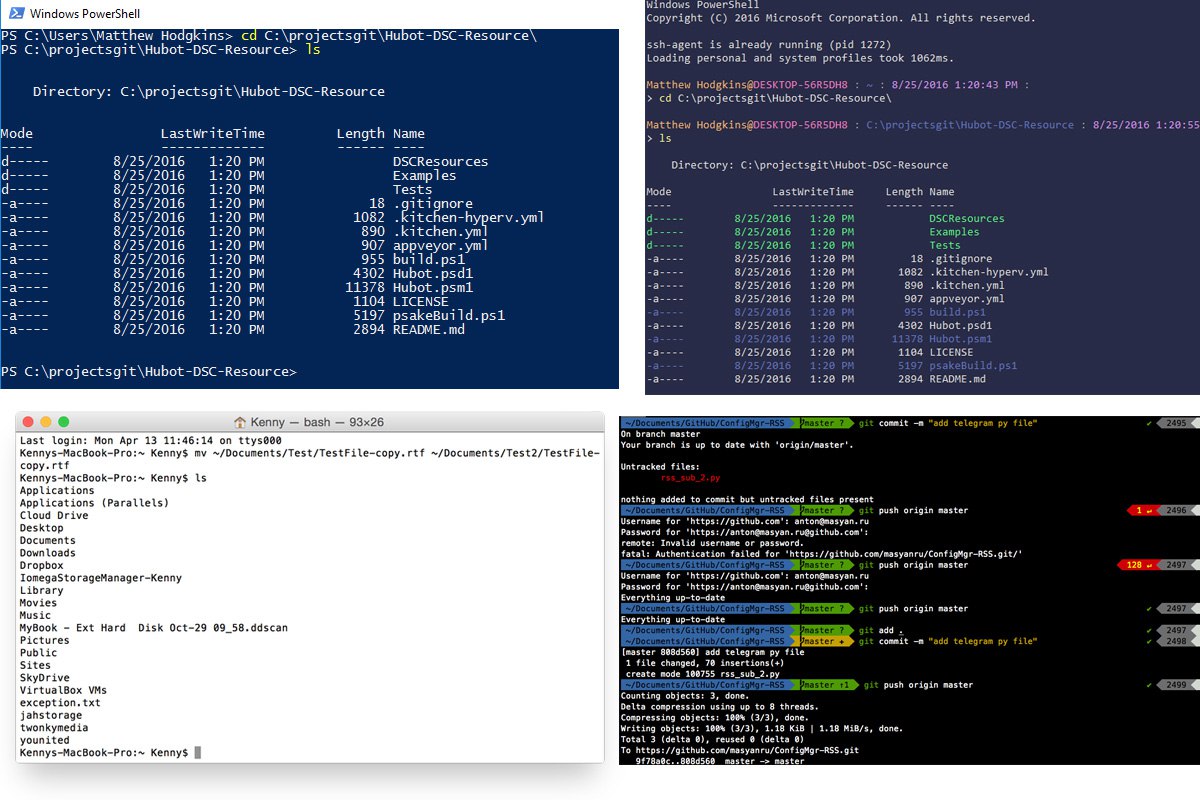The width and height of the screenshot is (1200, 800).
Task: Click red untracked file rss_sub_2.py
Action: [691, 478]
